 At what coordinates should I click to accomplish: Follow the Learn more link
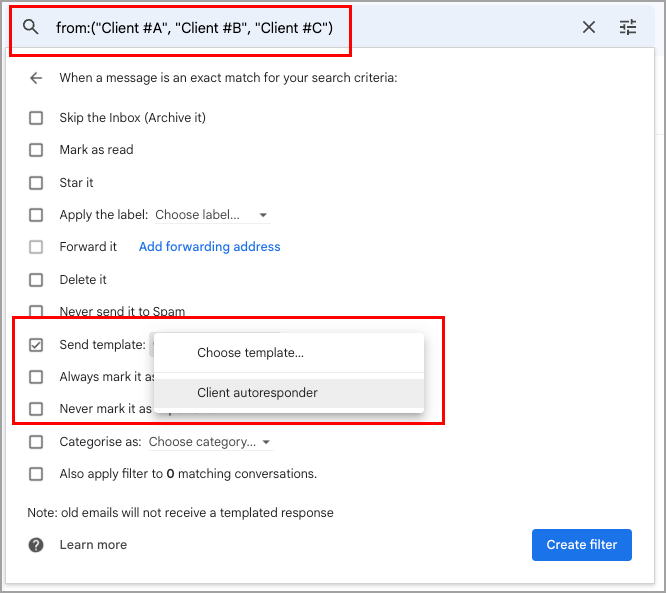tap(93, 545)
